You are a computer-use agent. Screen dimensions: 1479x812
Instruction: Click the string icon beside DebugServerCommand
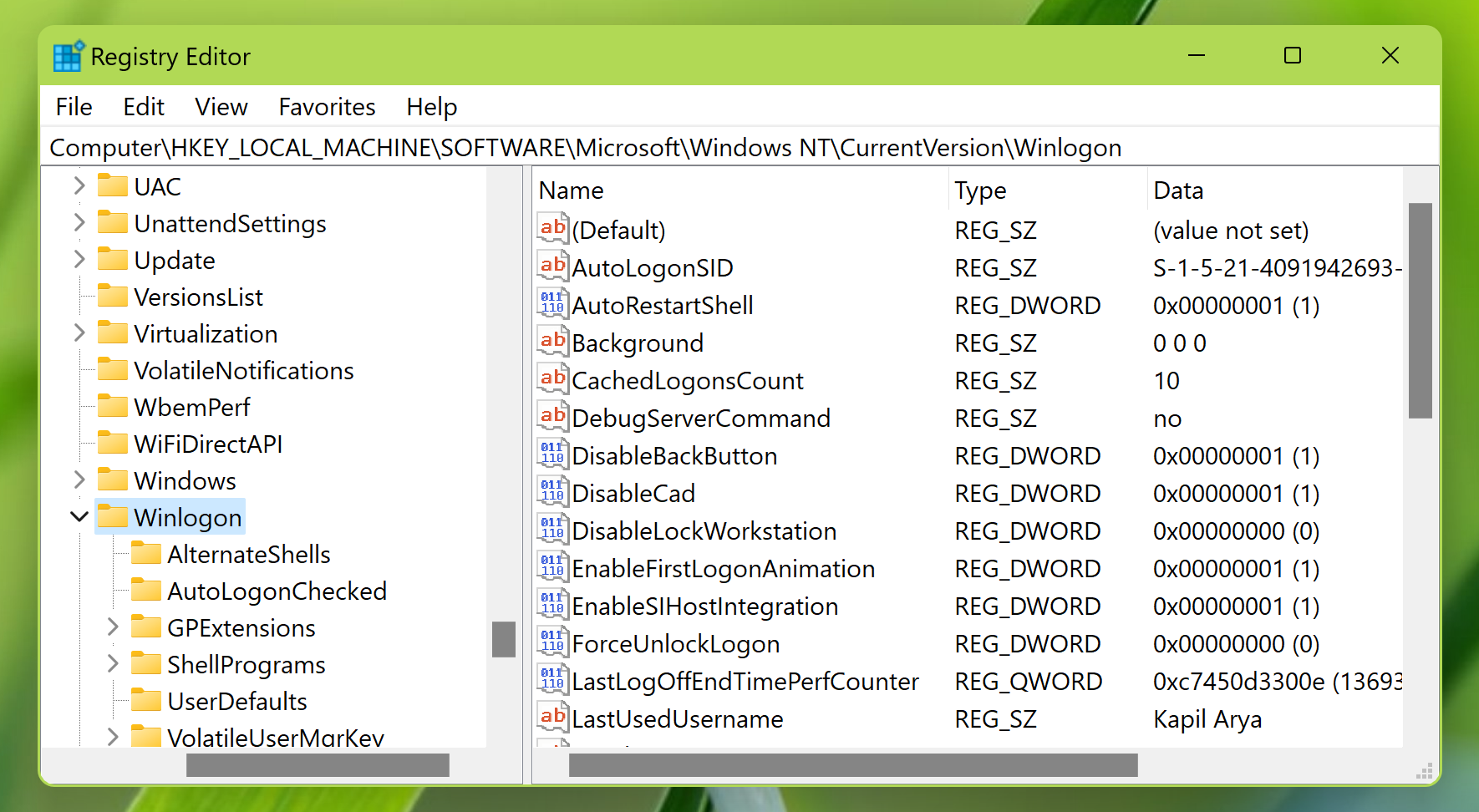click(x=552, y=416)
